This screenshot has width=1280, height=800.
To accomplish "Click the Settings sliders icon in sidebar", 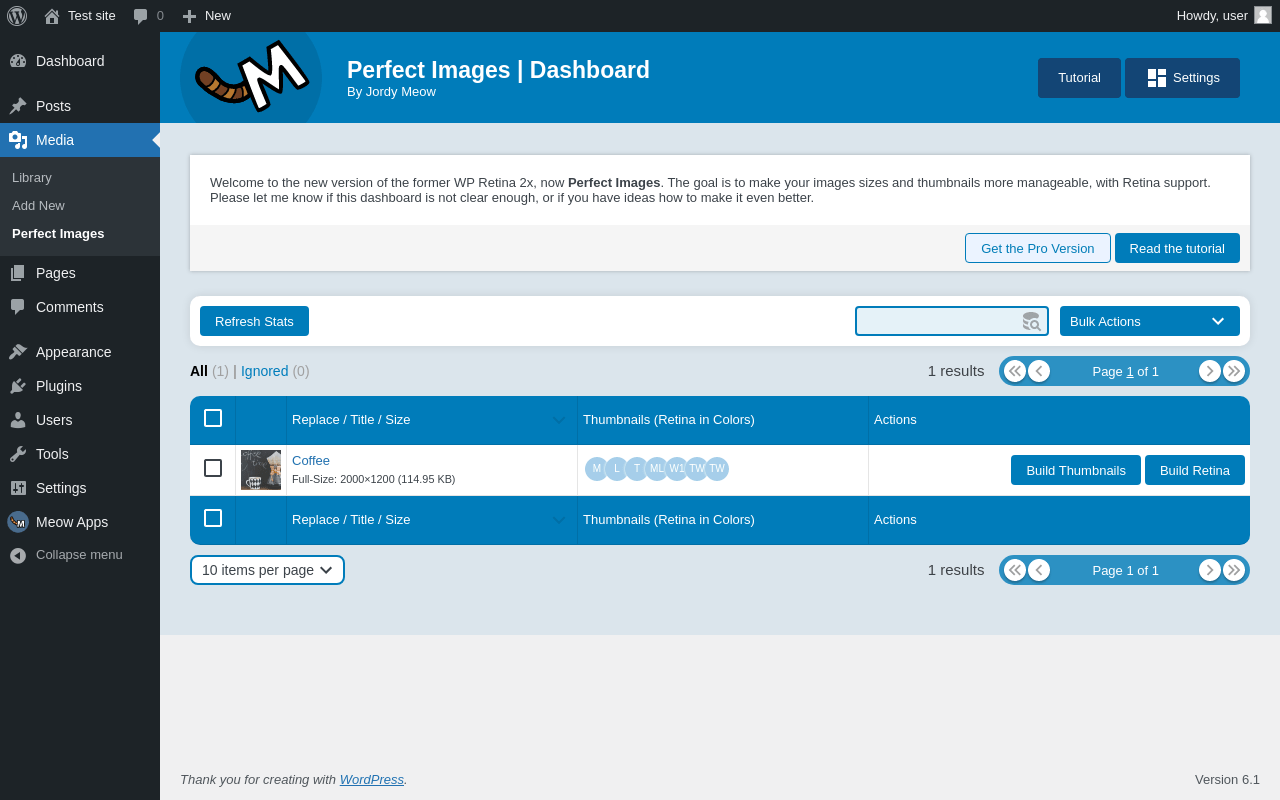I will click(18, 488).
